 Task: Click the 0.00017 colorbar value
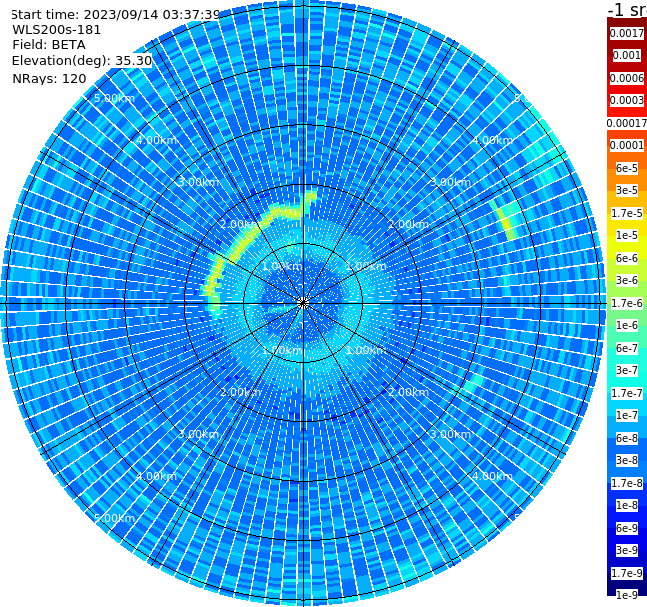pyautogui.click(x=627, y=123)
